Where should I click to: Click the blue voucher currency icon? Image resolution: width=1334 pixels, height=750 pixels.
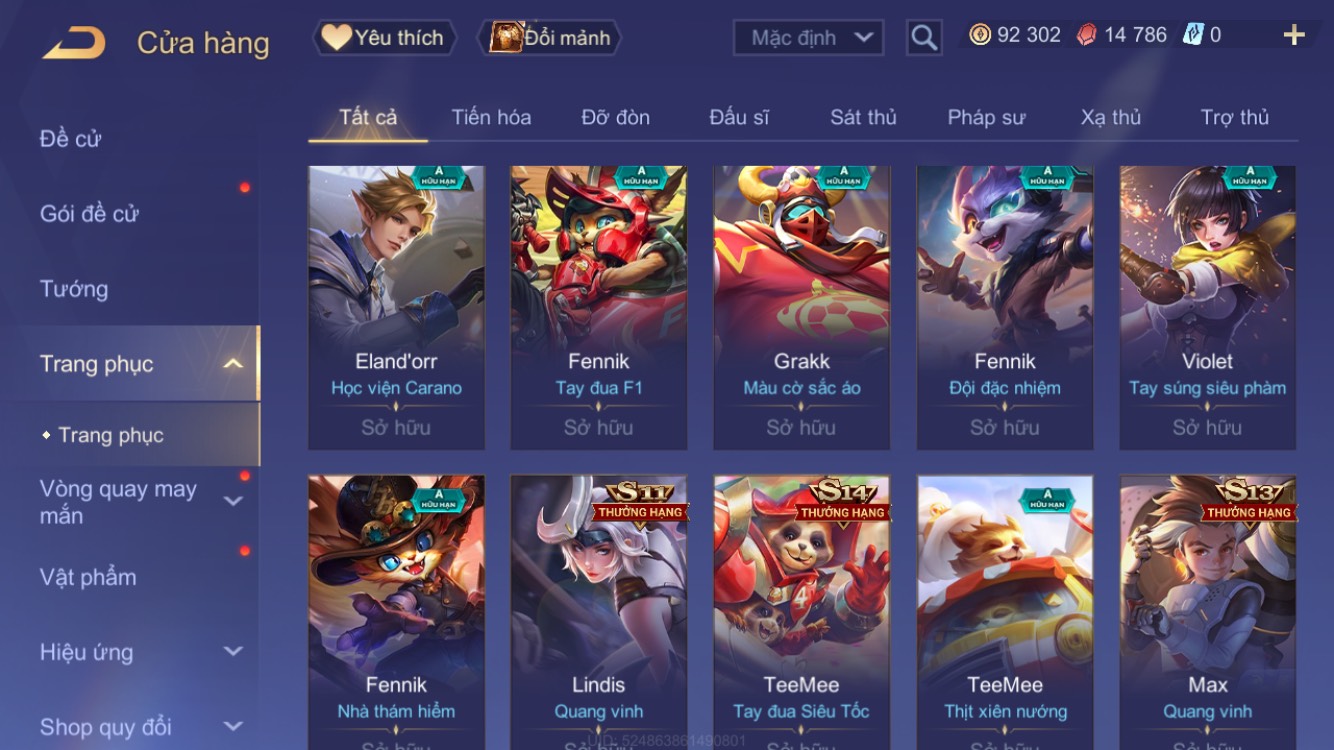coord(1192,35)
